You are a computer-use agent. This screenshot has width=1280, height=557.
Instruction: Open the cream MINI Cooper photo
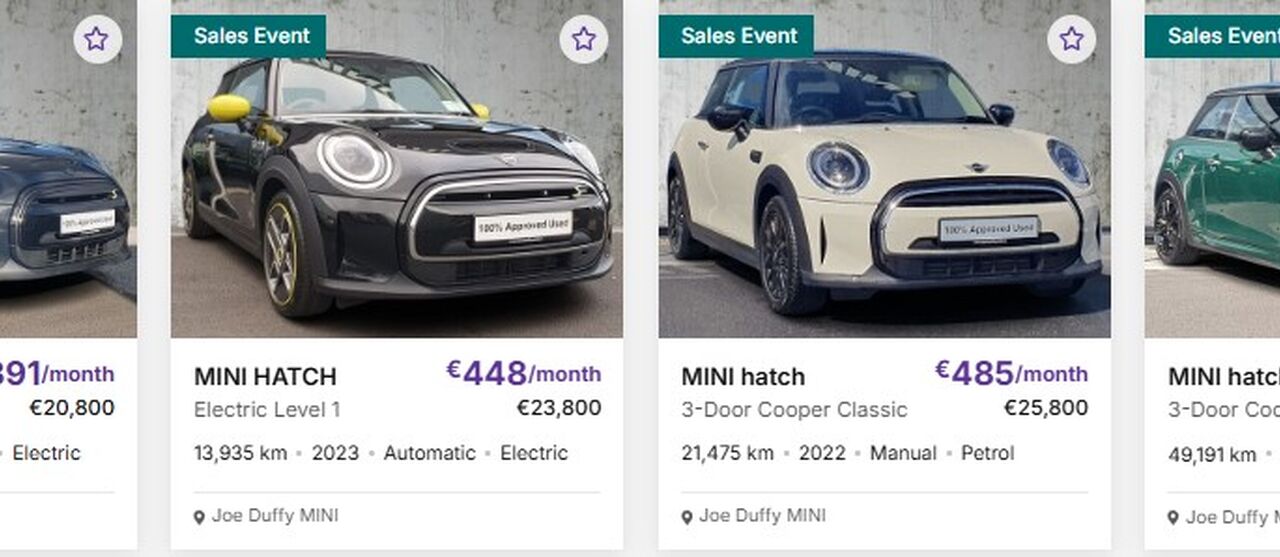pos(884,169)
